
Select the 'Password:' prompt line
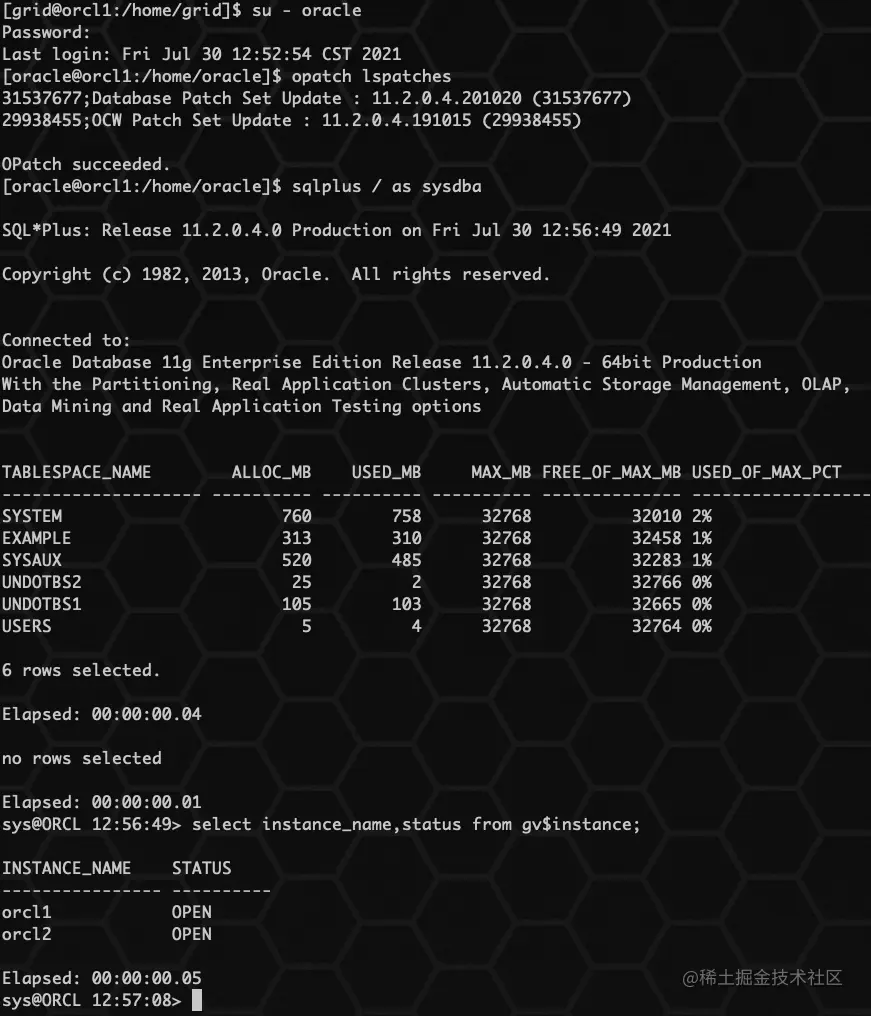pos(46,32)
